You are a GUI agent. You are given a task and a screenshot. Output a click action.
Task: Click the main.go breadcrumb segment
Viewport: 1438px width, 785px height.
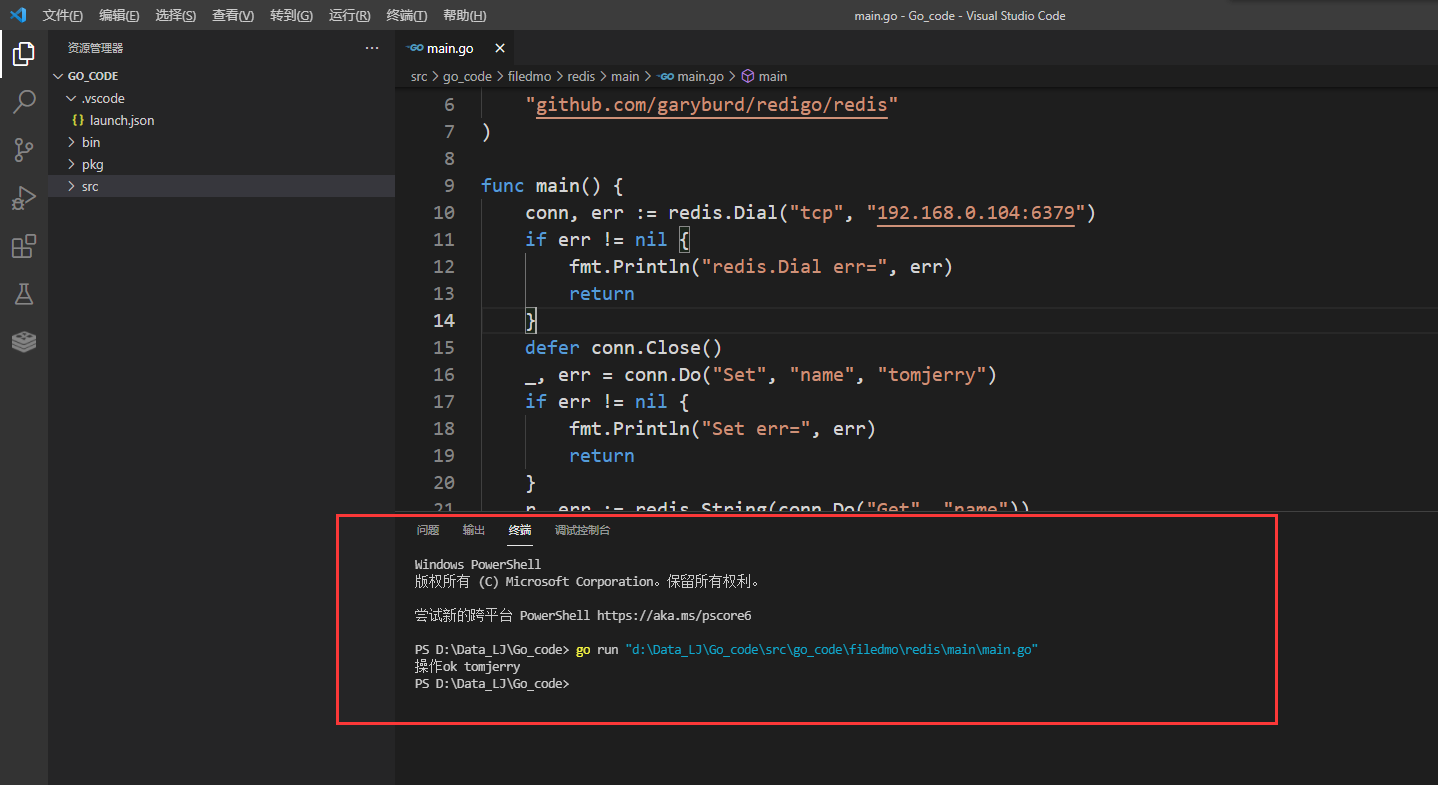(x=691, y=76)
